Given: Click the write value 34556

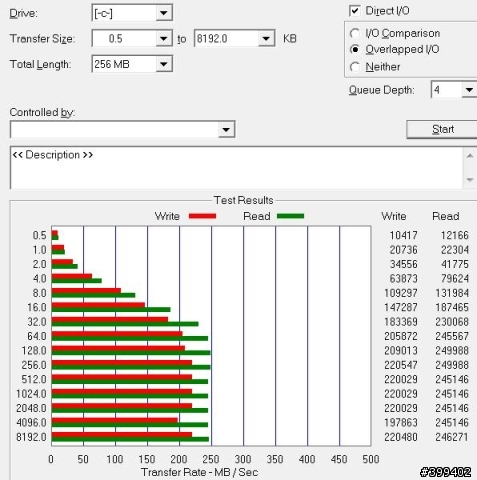Looking at the screenshot, I should (403, 264).
